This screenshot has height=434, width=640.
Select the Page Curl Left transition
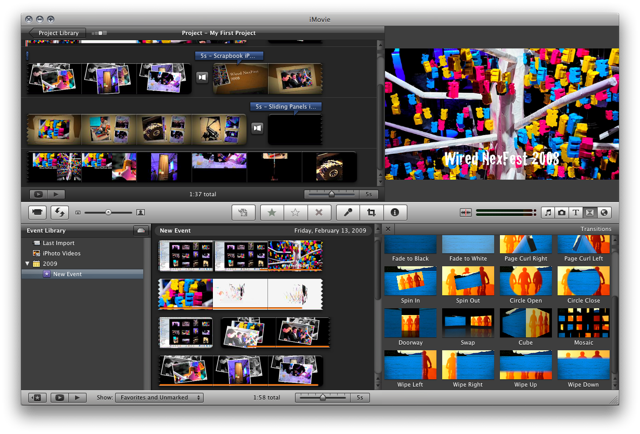(x=583, y=248)
